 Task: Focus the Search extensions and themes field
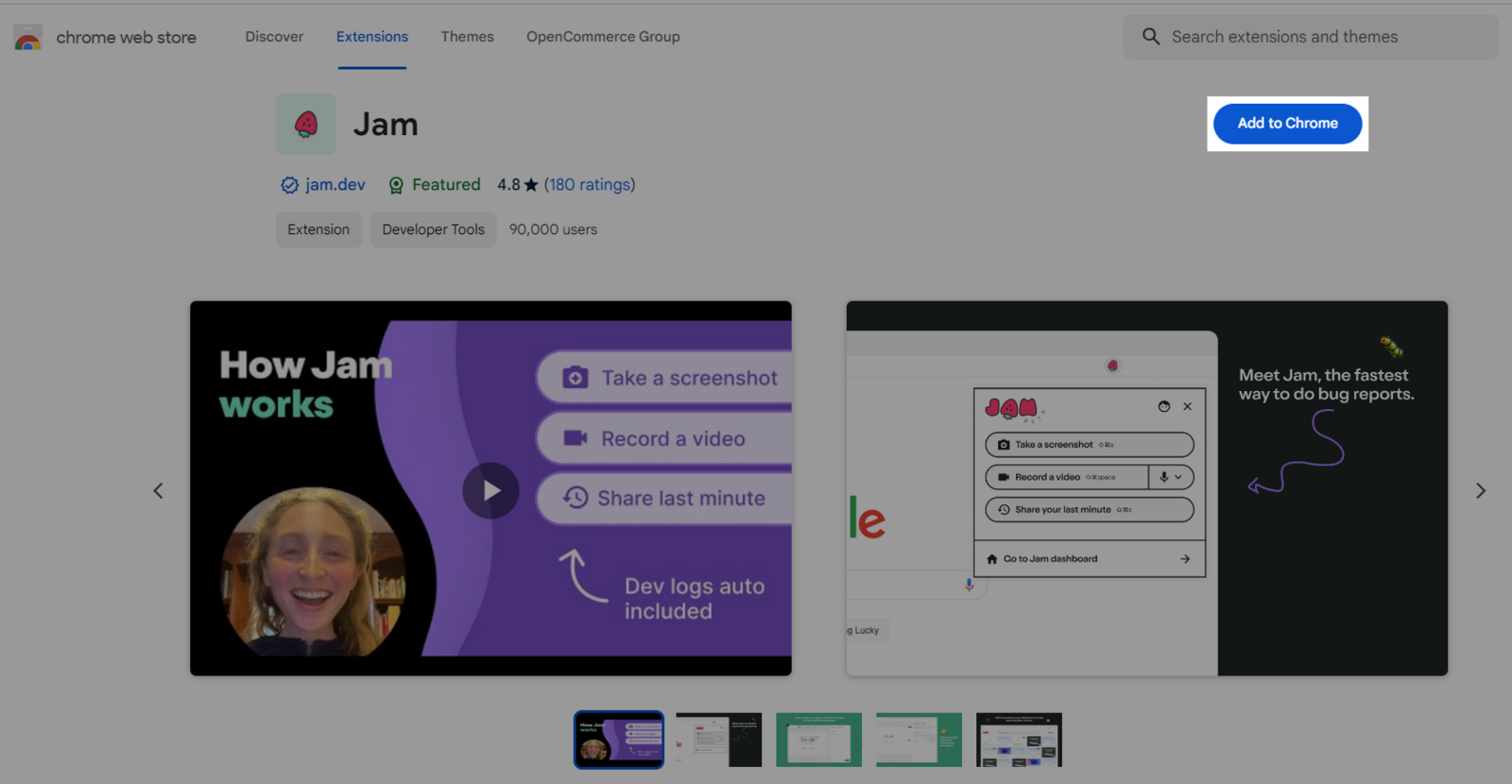[1311, 37]
